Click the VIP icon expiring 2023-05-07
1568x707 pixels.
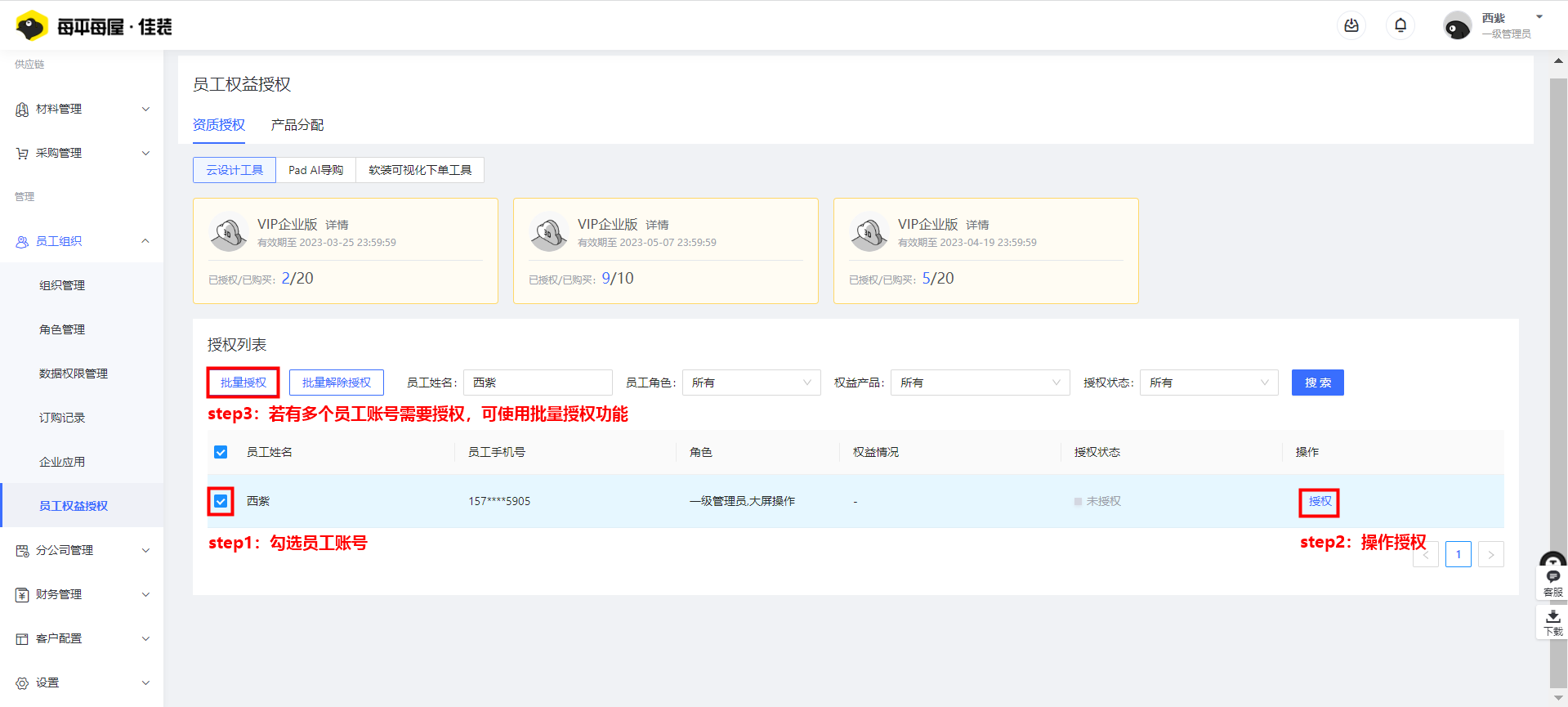click(549, 232)
